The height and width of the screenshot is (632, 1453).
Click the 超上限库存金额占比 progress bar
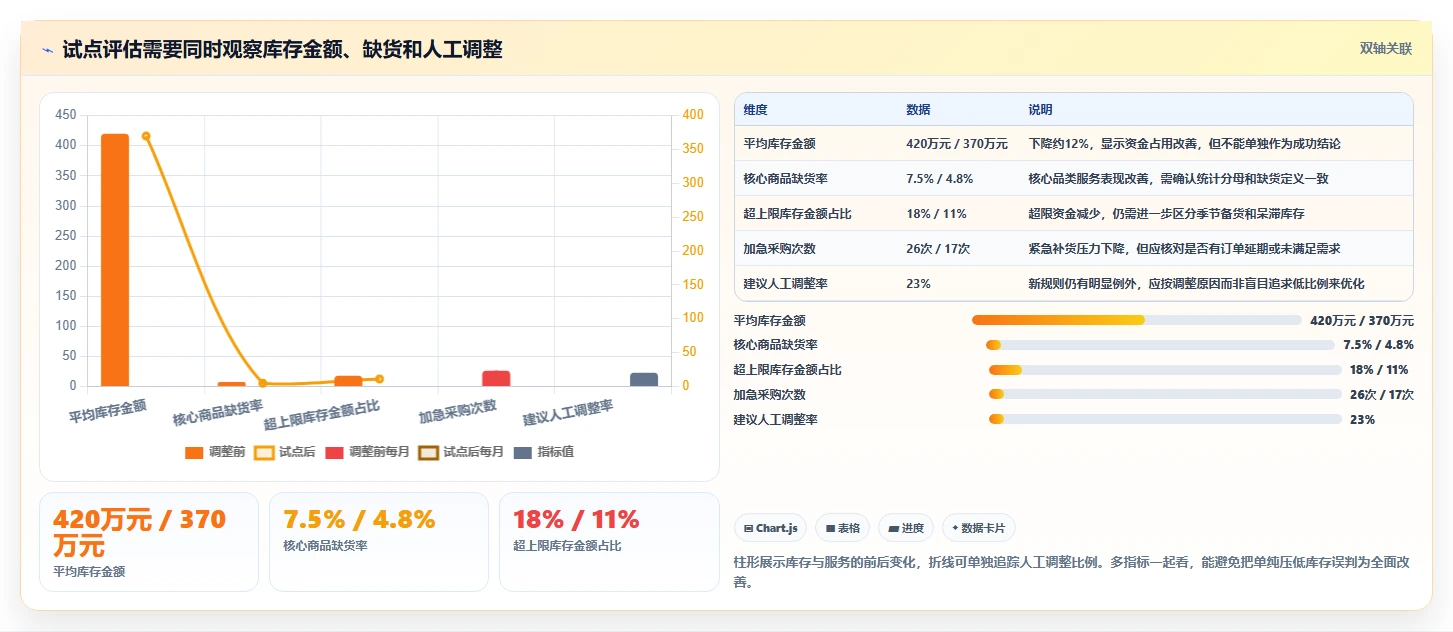pos(1165,370)
